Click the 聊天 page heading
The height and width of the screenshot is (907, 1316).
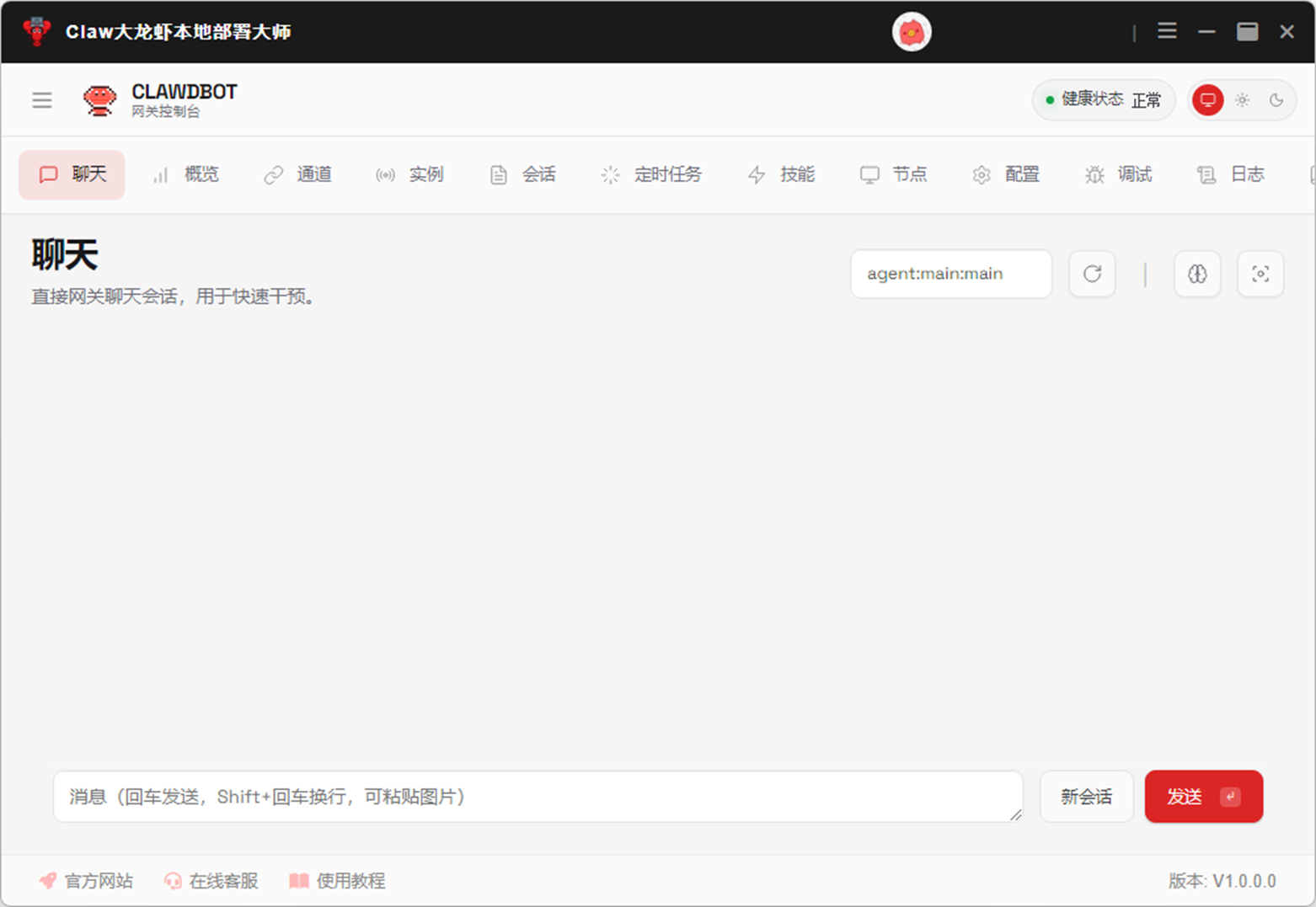[65, 254]
